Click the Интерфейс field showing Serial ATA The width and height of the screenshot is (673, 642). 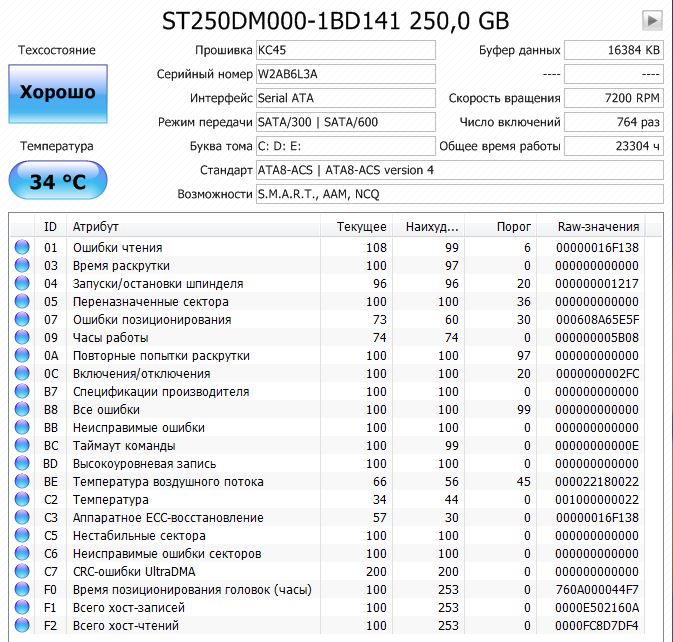(x=346, y=98)
